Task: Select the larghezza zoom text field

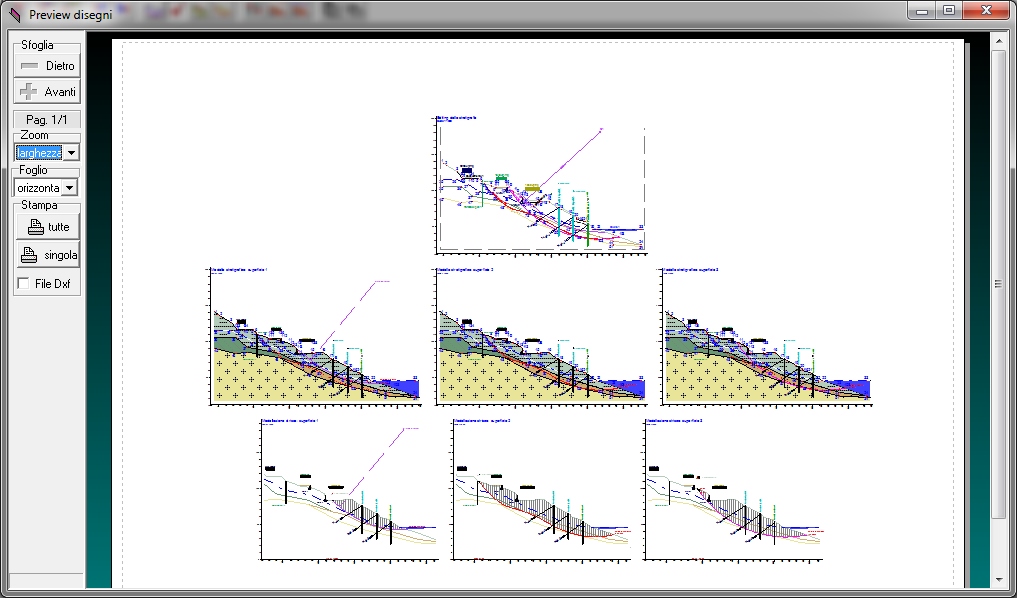Action: click(x=39, y=153)
